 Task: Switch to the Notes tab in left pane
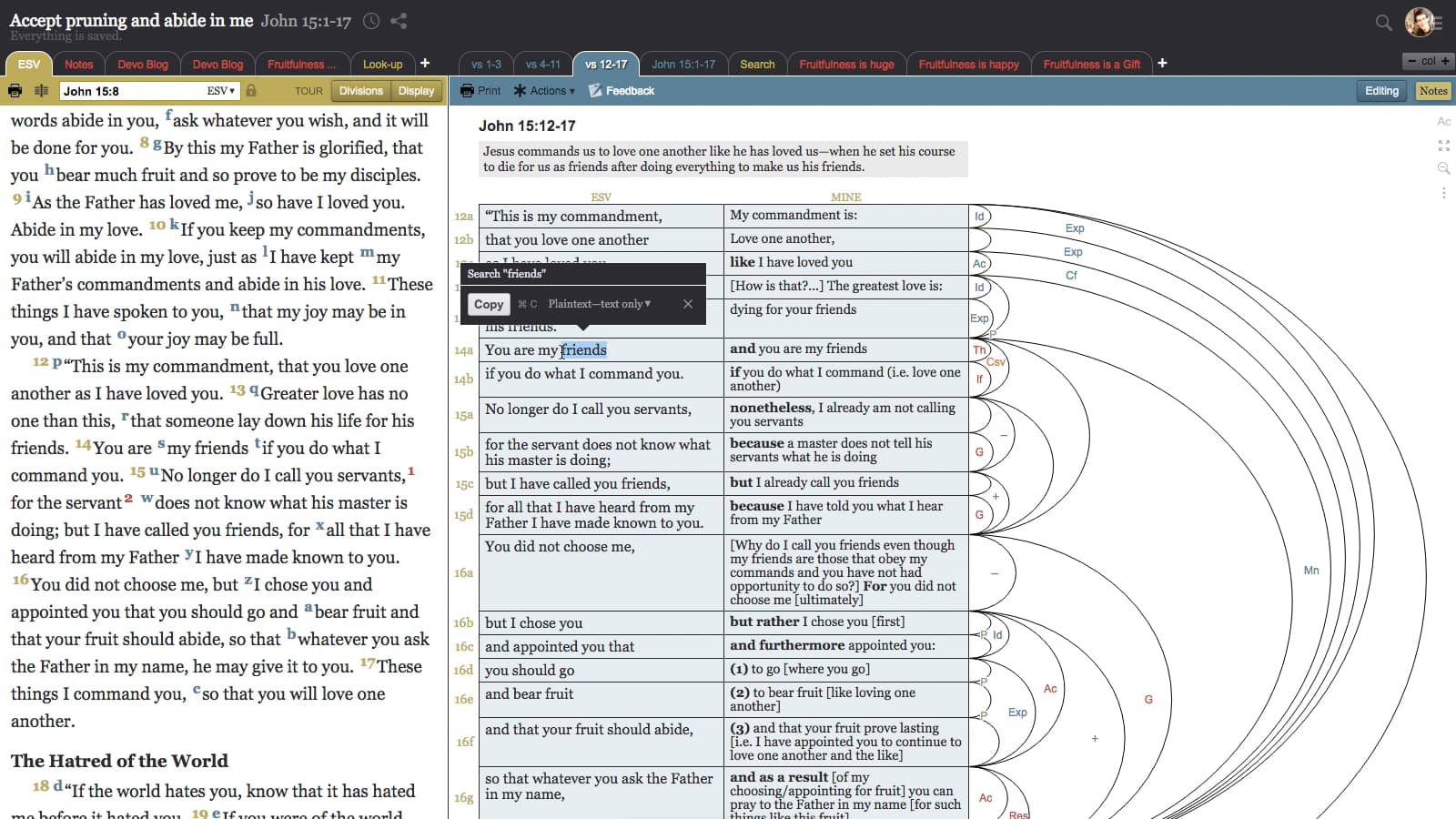[79, 64]
